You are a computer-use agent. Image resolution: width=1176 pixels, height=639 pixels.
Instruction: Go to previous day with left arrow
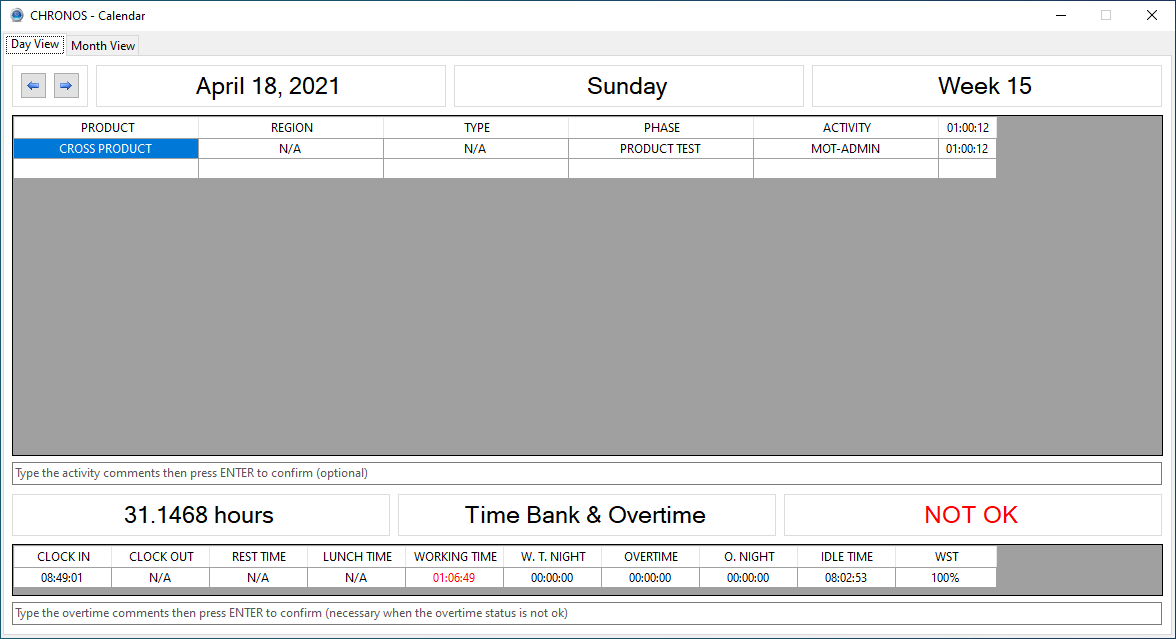point(33,86)
